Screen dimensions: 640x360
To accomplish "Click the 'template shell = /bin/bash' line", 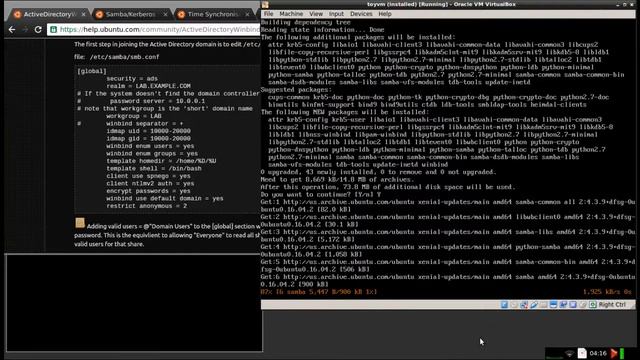I will (154, 169).
